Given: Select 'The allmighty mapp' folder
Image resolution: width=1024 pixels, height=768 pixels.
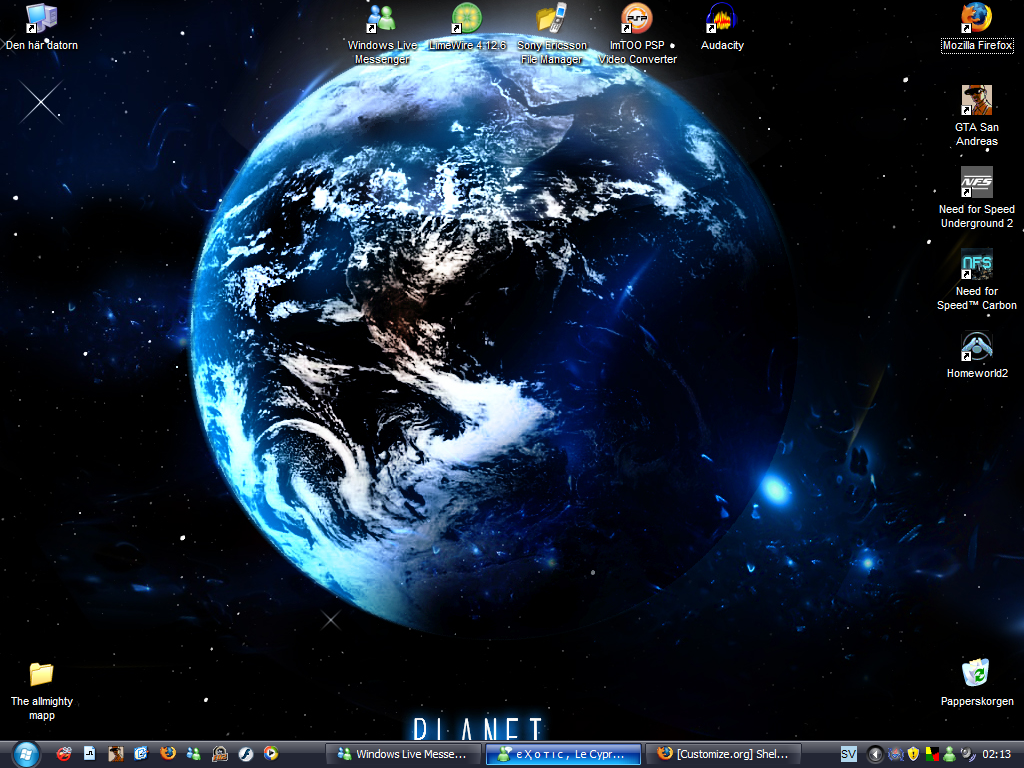Looking at the screenshot, I should [x=41, y=674].
